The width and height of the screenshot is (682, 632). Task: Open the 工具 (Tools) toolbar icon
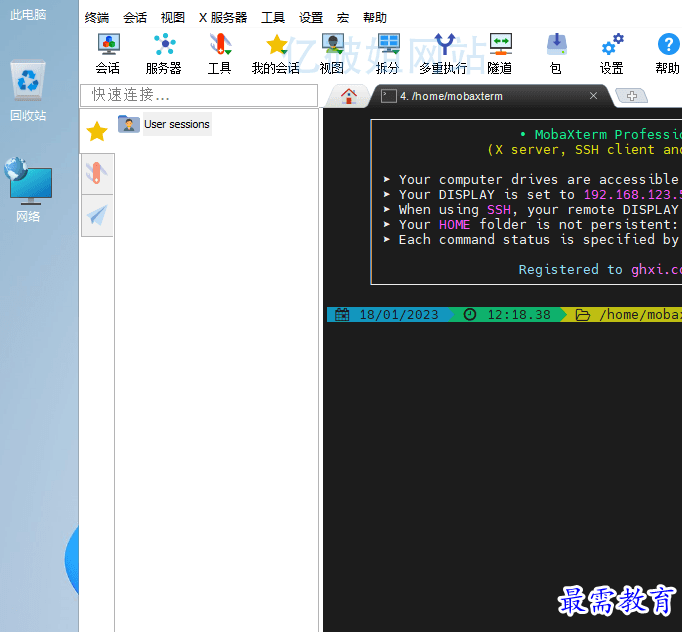pyautogui.click(x=220, y=54)
